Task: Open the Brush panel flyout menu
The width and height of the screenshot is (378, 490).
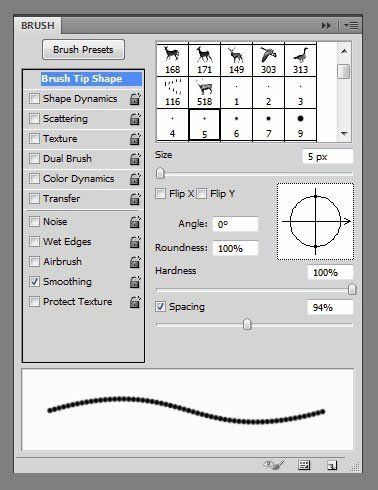Action: coord(351,25)
